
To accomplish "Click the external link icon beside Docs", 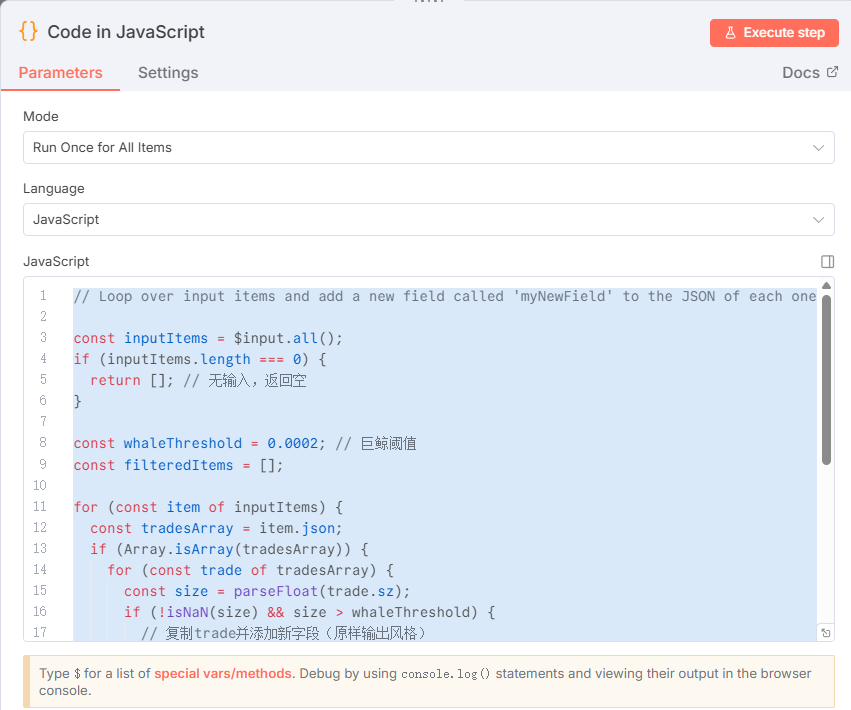I will click(x=832, y=72).
